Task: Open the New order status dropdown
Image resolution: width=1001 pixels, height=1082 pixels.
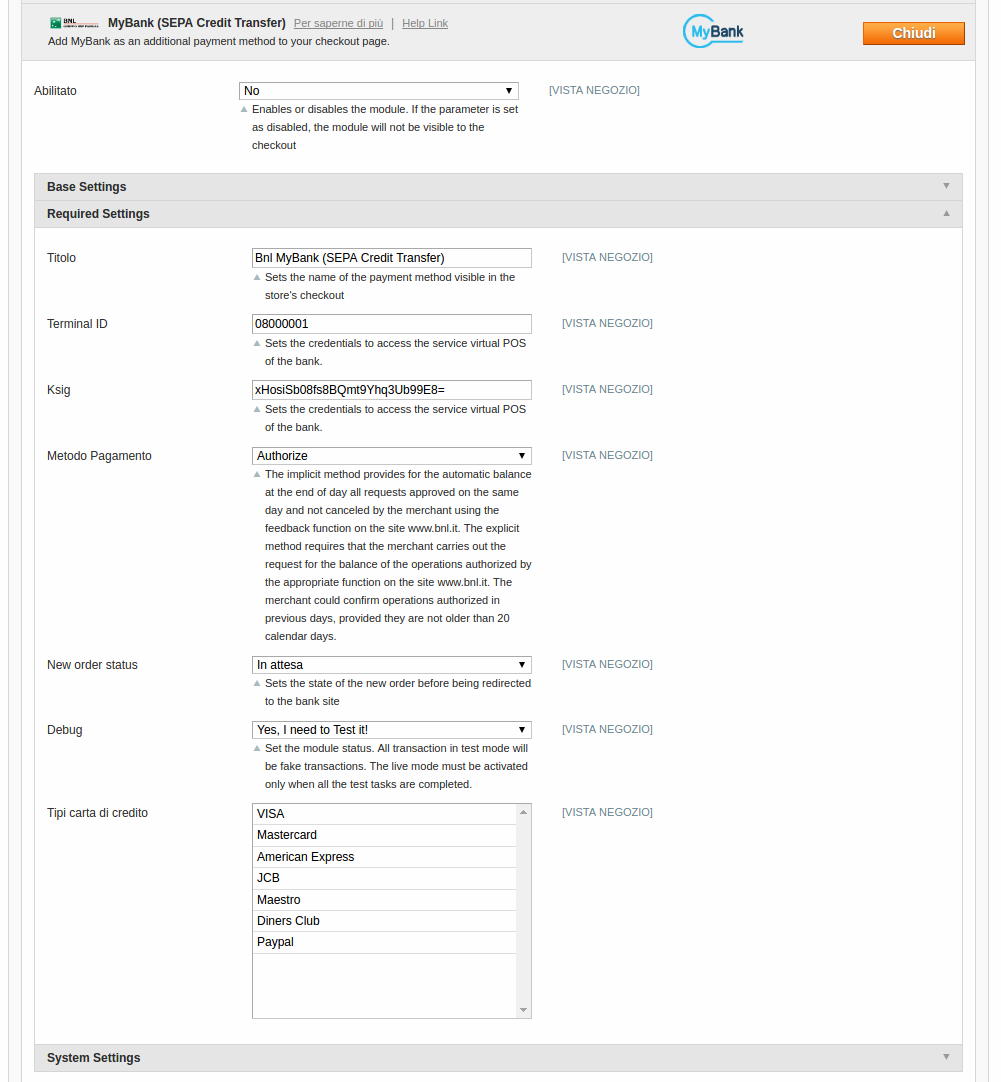Action: (392, 665)
